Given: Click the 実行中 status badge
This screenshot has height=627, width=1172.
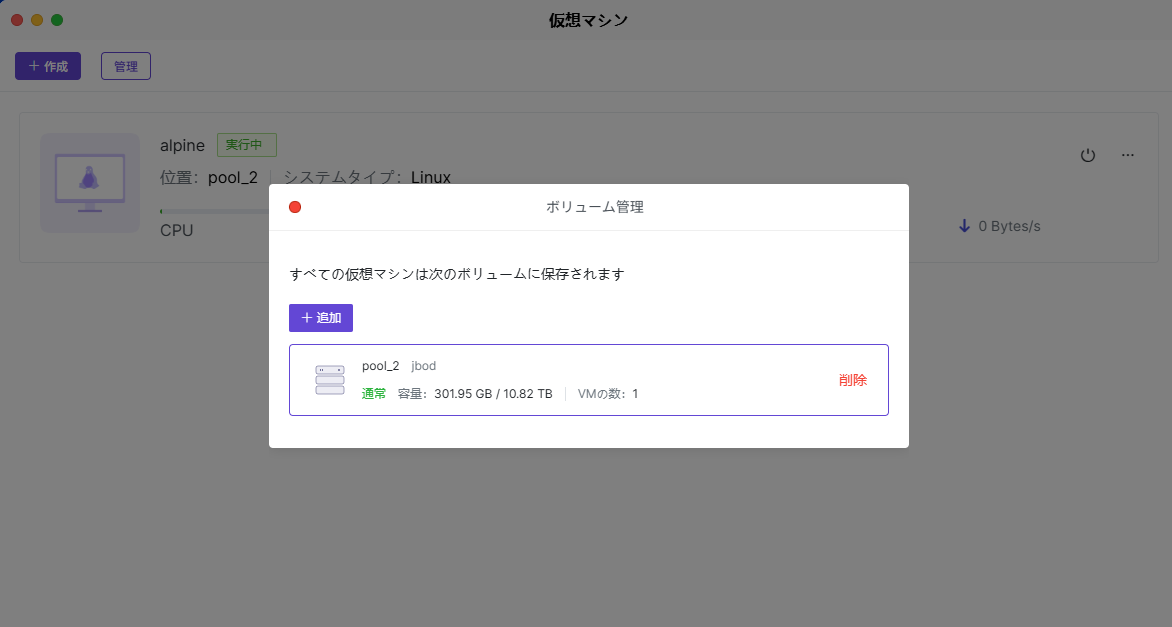Looking at the screenshot, I should 246,145.
